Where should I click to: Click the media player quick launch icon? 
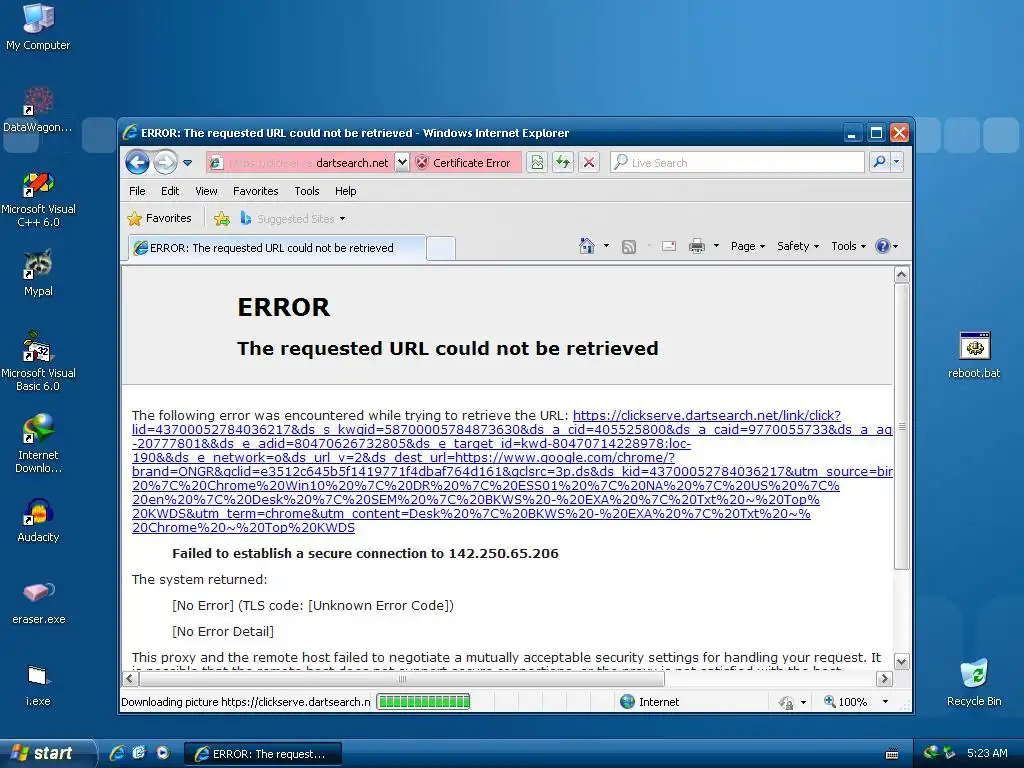tap(163, 753)
